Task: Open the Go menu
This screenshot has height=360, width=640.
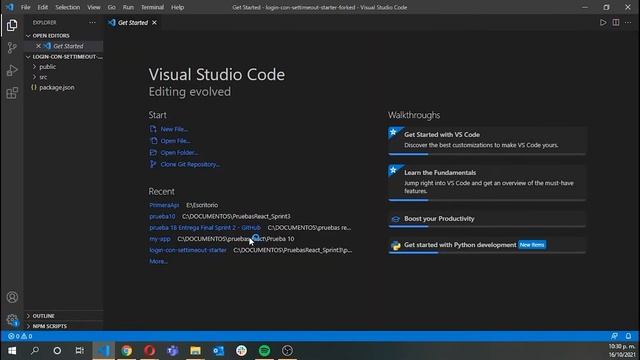Action: (111, 7)
